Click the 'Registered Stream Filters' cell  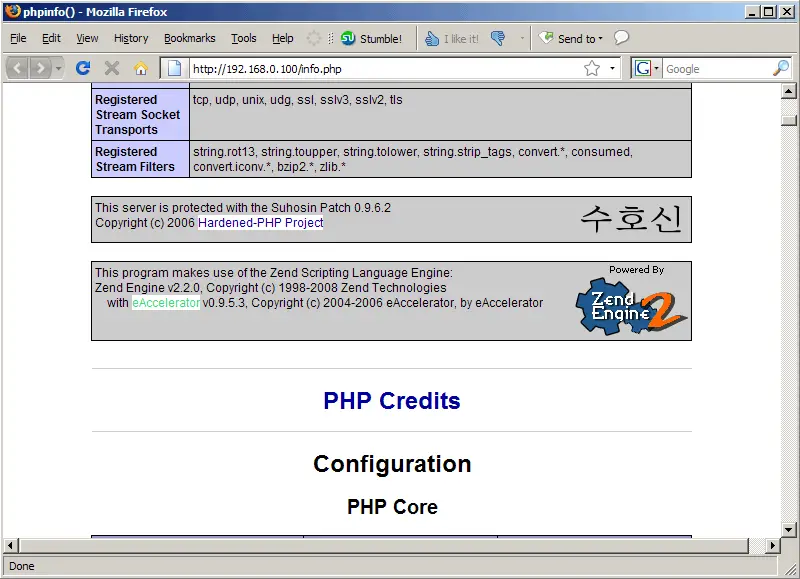coord(140,159)
